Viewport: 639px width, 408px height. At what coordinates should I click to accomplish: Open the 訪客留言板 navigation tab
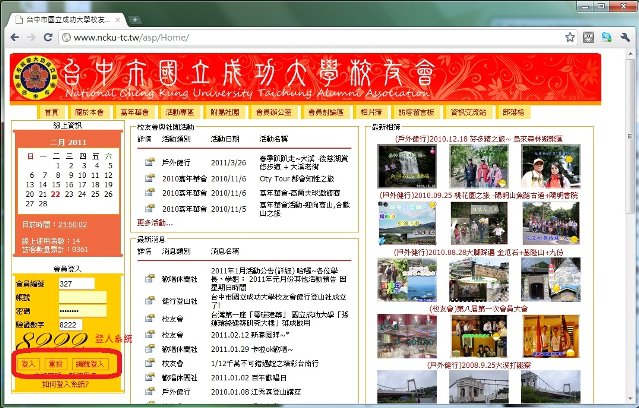tap(416, 112)
